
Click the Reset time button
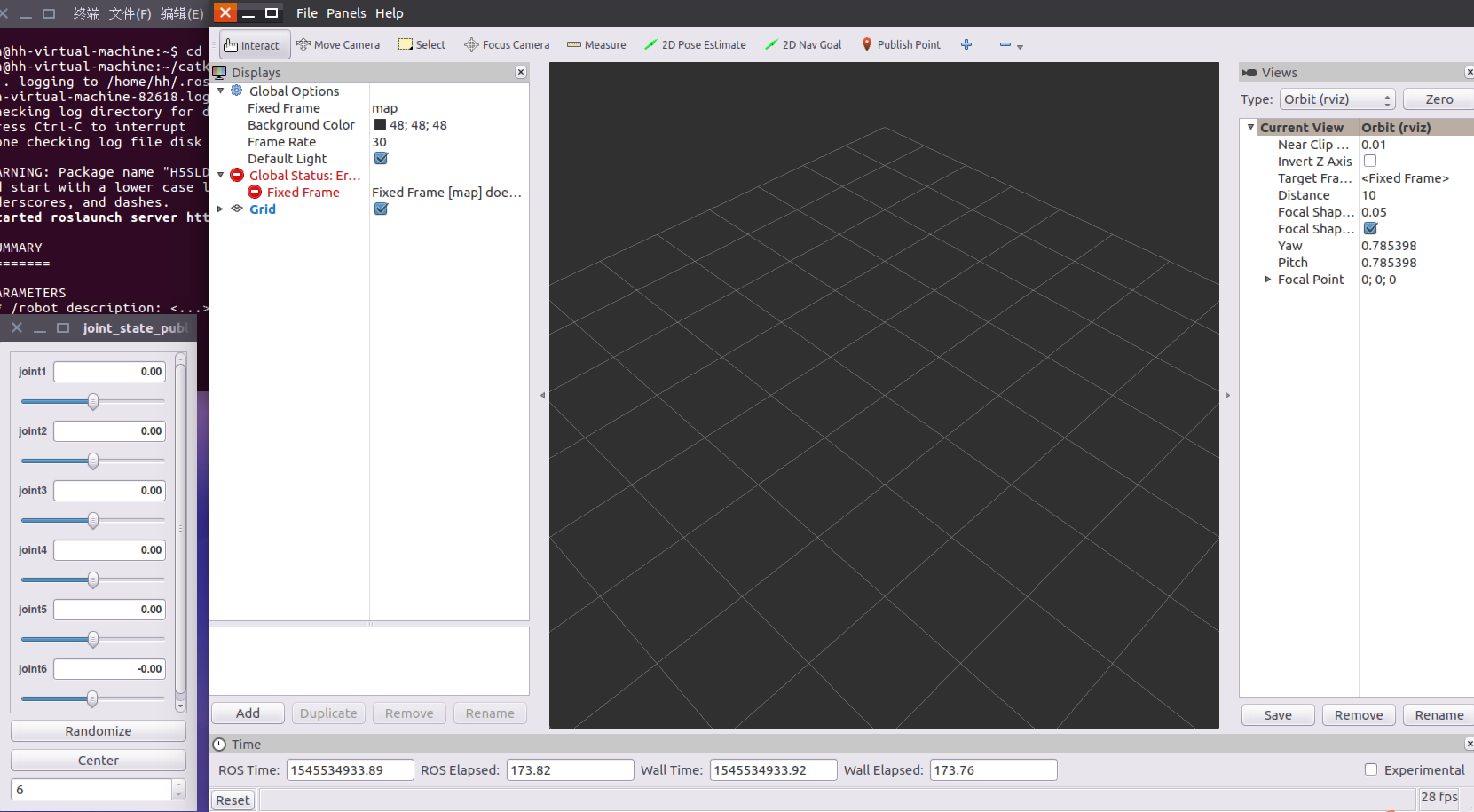(233, 800)
